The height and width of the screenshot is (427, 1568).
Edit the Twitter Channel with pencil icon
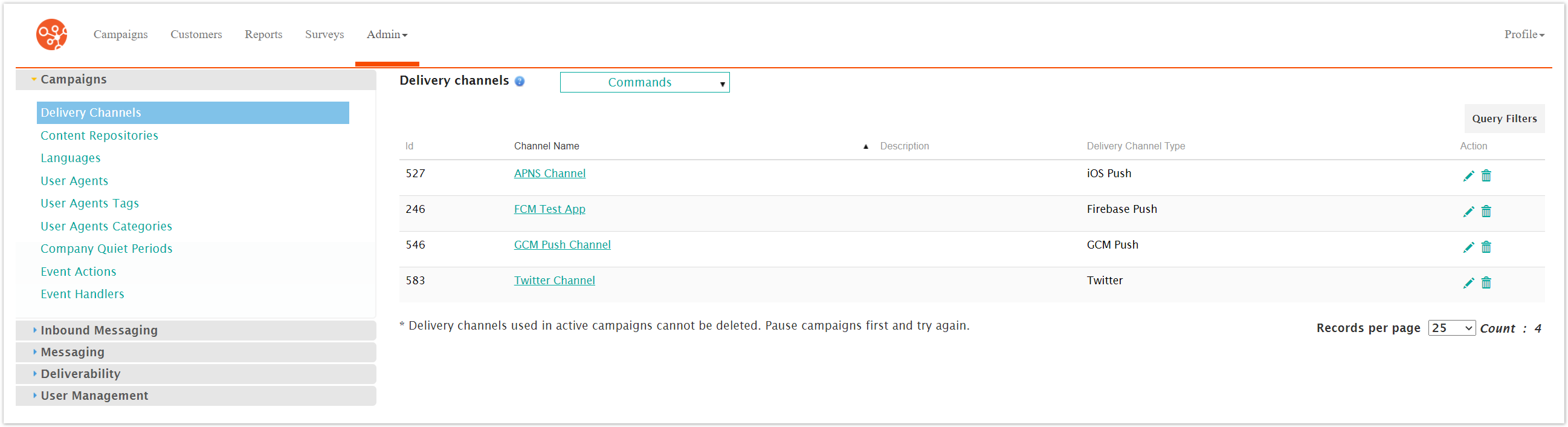coord(1469,282)
